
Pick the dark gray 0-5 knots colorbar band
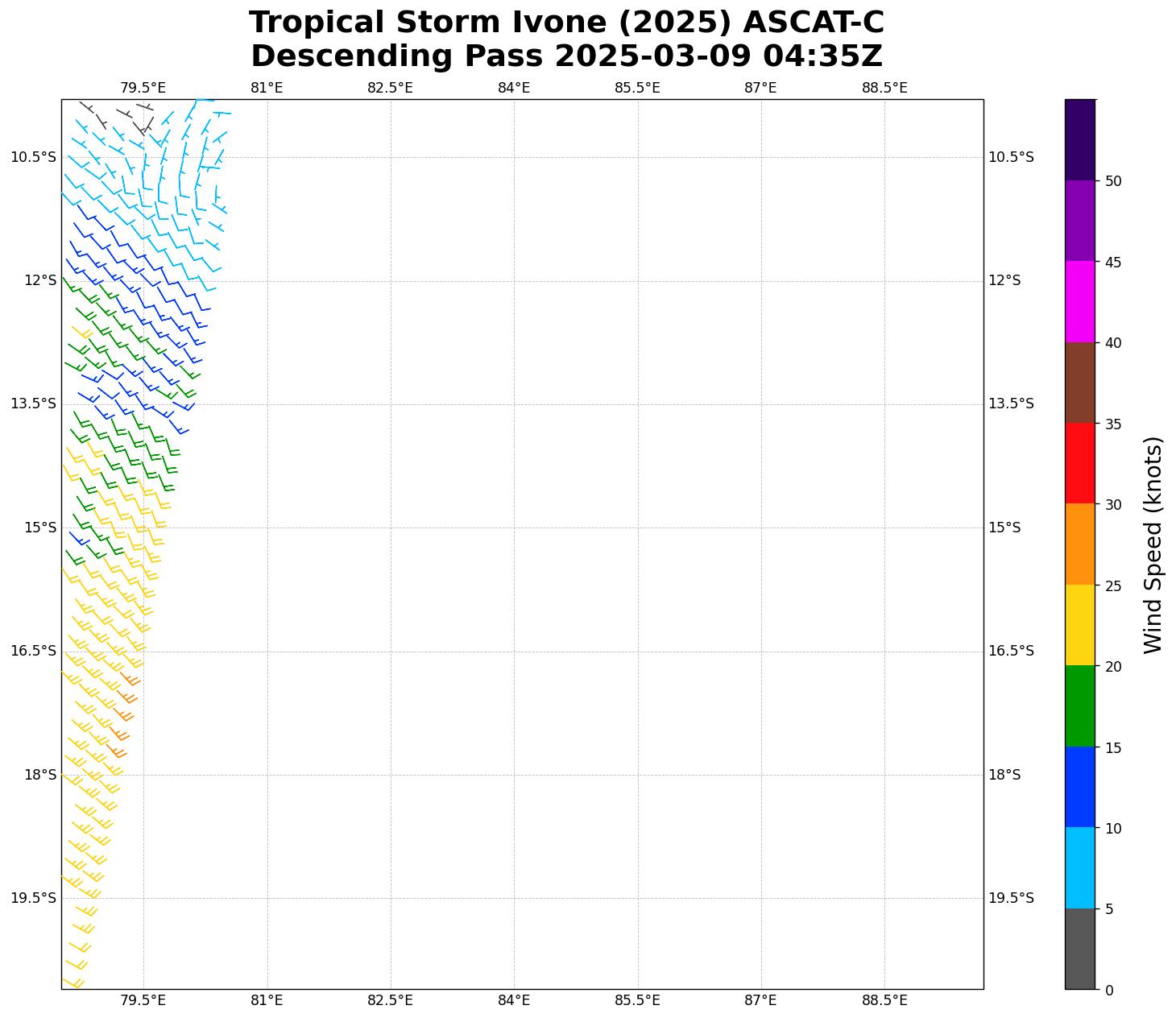pyautogui.click(x=1079, y=949)
